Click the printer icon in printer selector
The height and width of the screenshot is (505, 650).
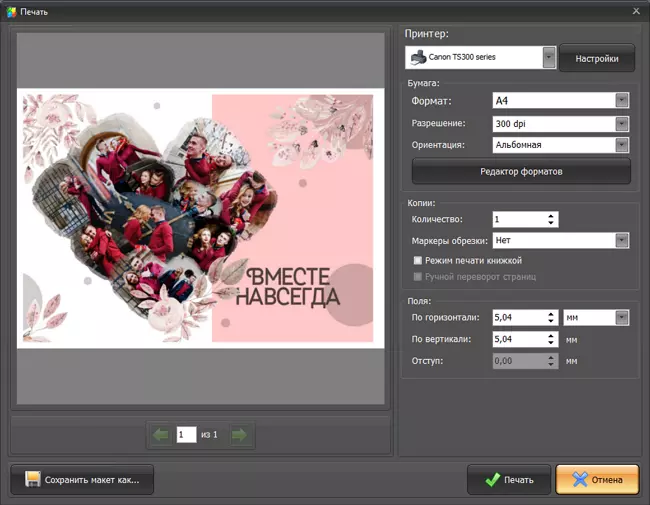click(418, 58)
